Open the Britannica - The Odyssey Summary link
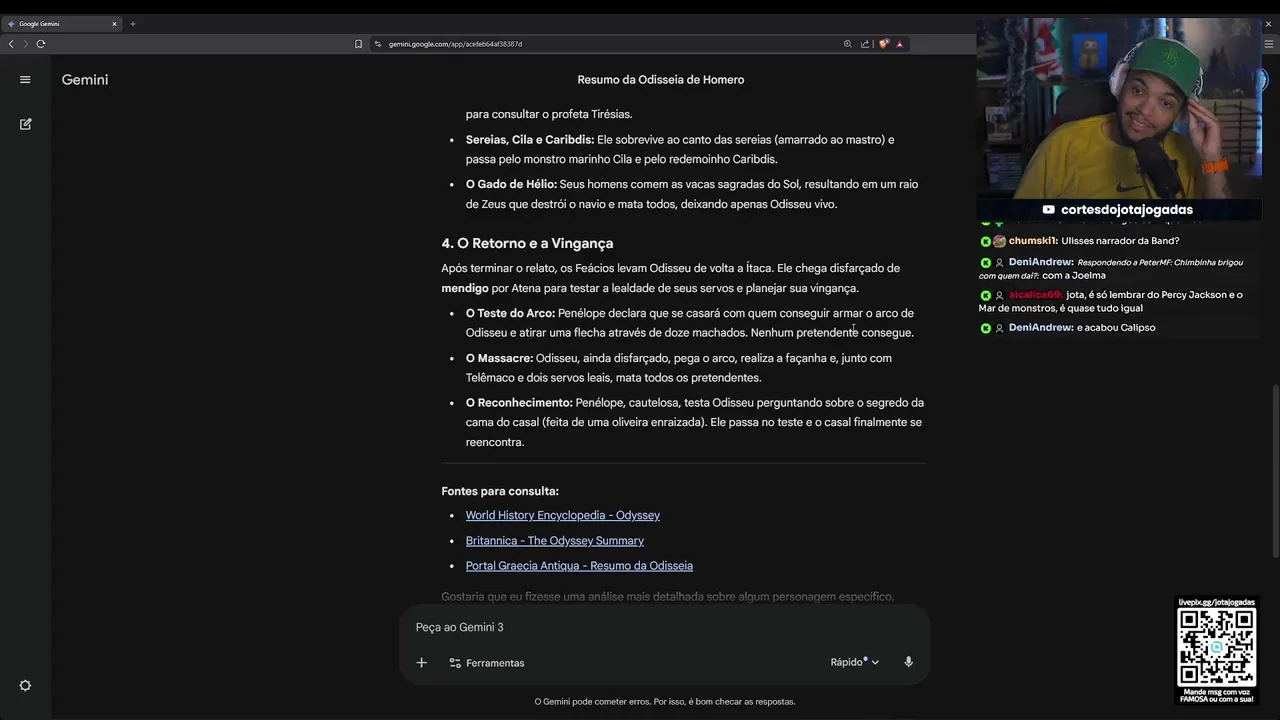The height and width of the screenshot is (720, 1280). 554,541
